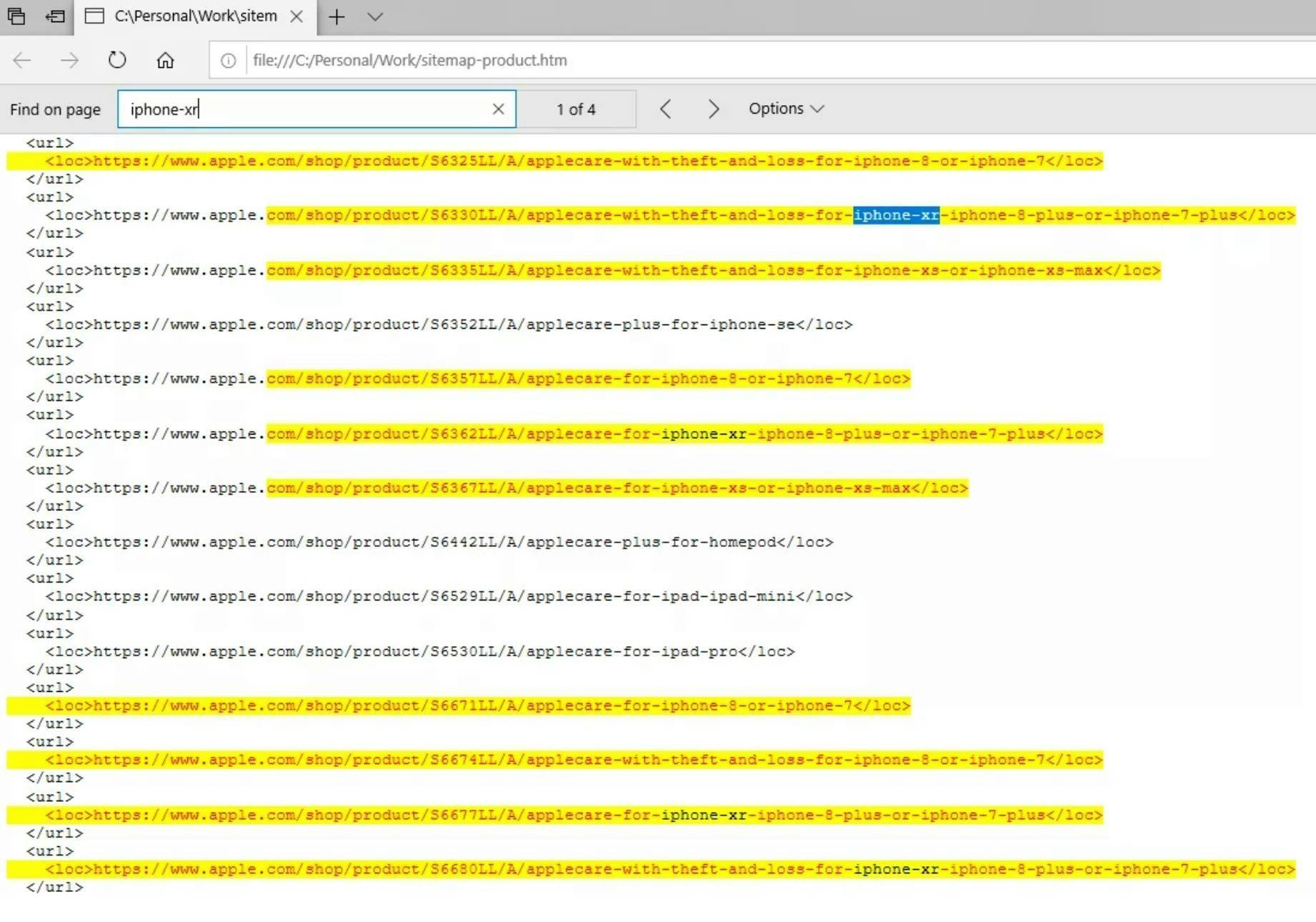Viewport: 1316px width, 922px height.
Task: Jump to the previous find result
Action: (665, 109)
